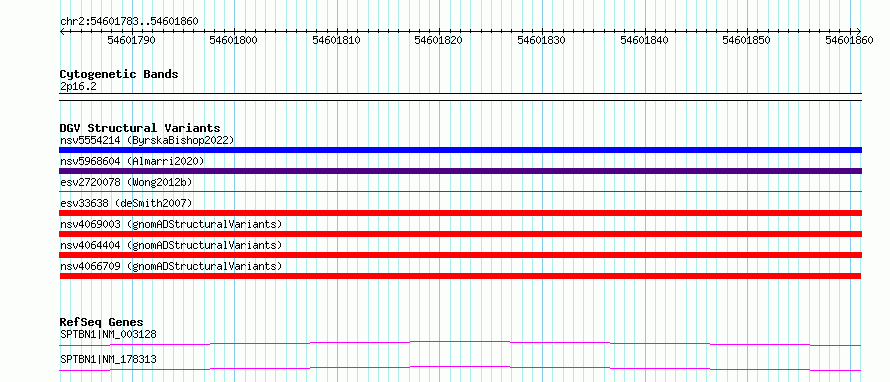Click the purple nsv5968604 variant bar
This screenshot has height=382, width=890.
coord(460,171)
